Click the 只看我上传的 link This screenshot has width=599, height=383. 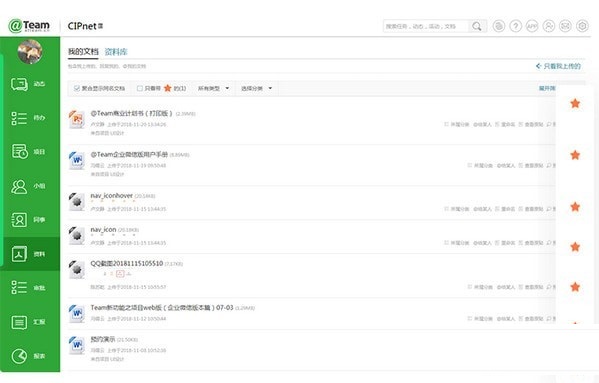(559, 66)
